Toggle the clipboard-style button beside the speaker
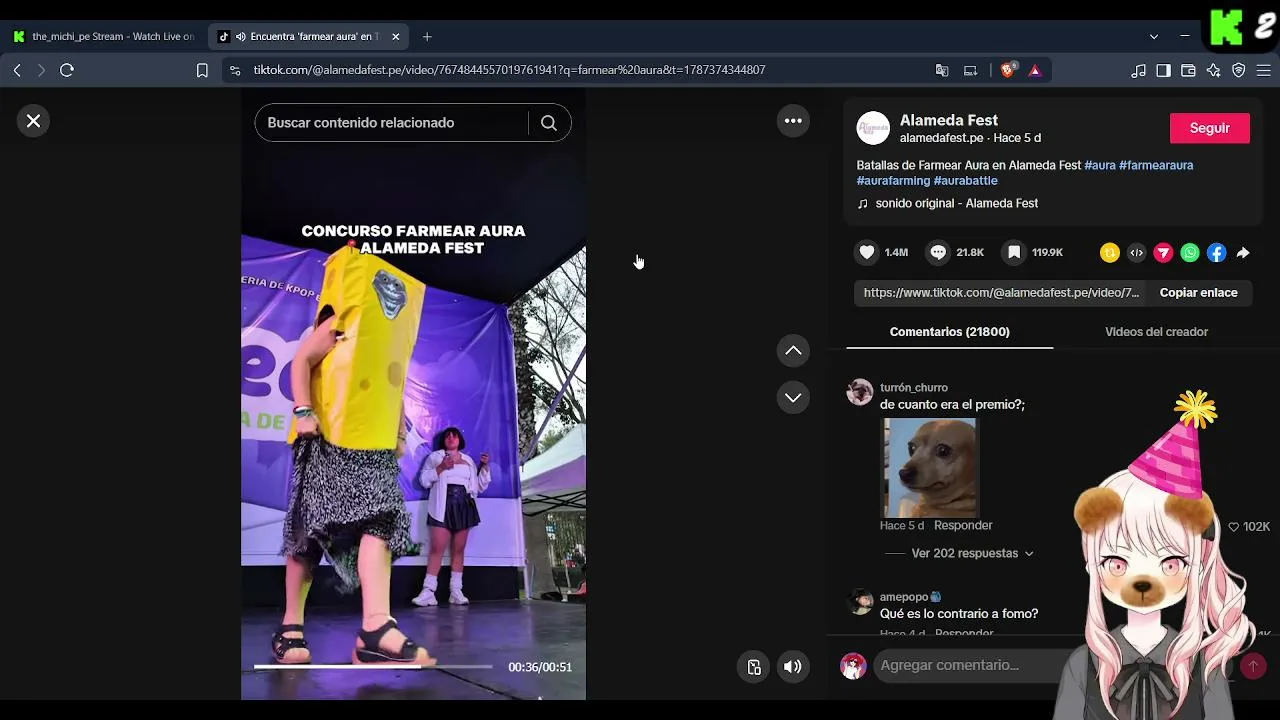Screen dimensions: 1280x720 [x=754, y=667]
